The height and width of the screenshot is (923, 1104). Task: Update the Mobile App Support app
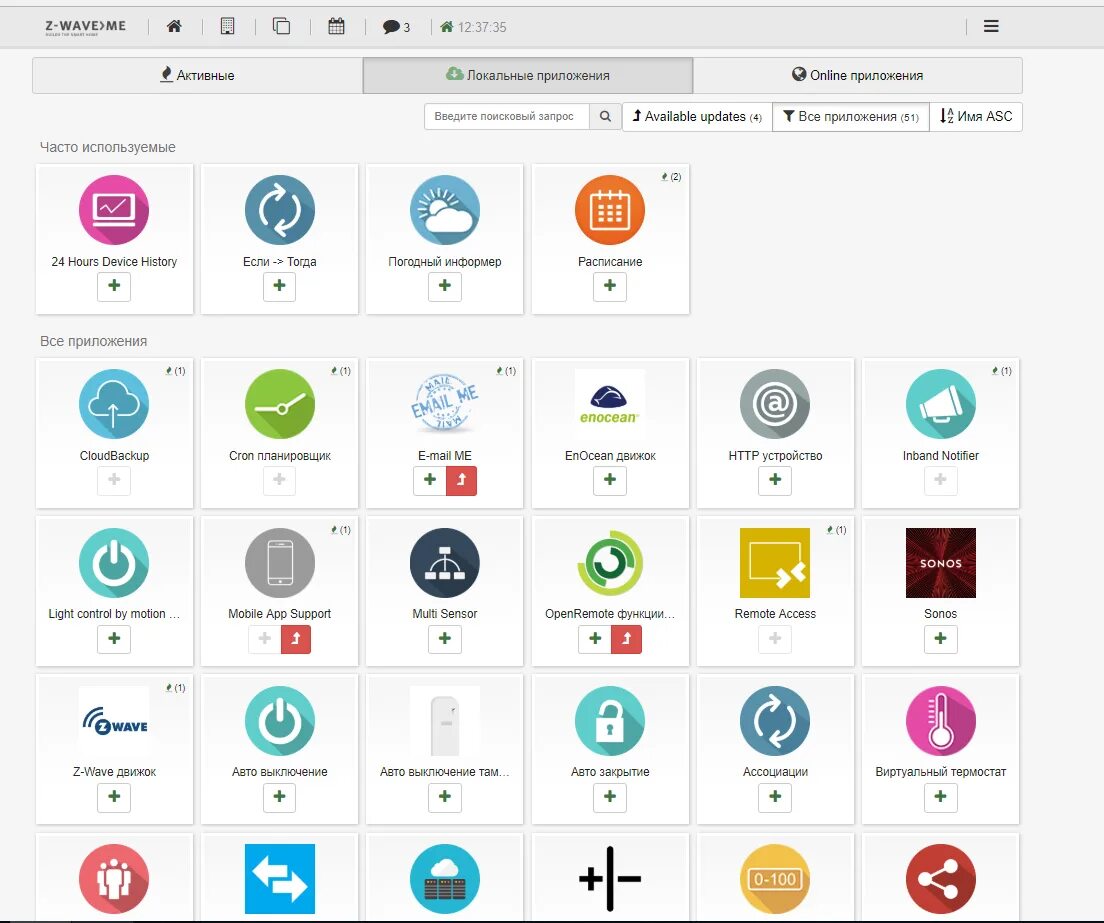[x=296, y=639]
